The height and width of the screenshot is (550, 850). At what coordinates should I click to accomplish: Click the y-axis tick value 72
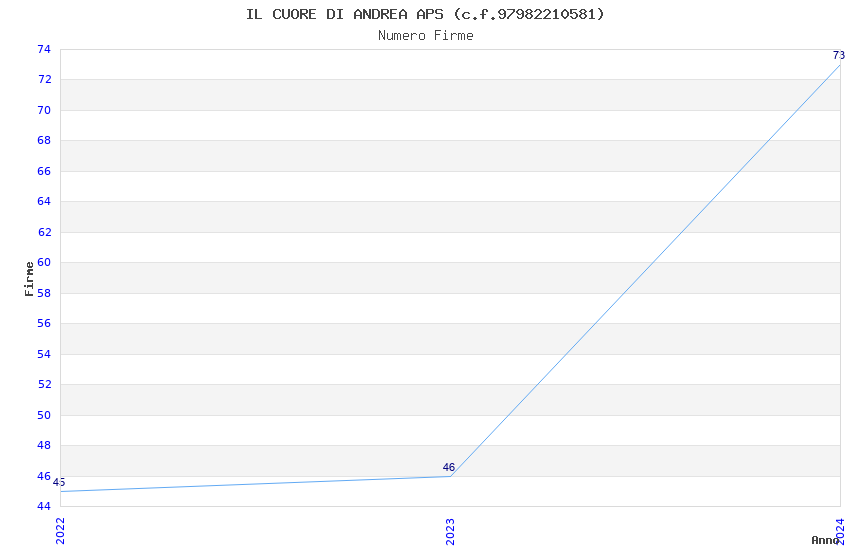(44, 80)
